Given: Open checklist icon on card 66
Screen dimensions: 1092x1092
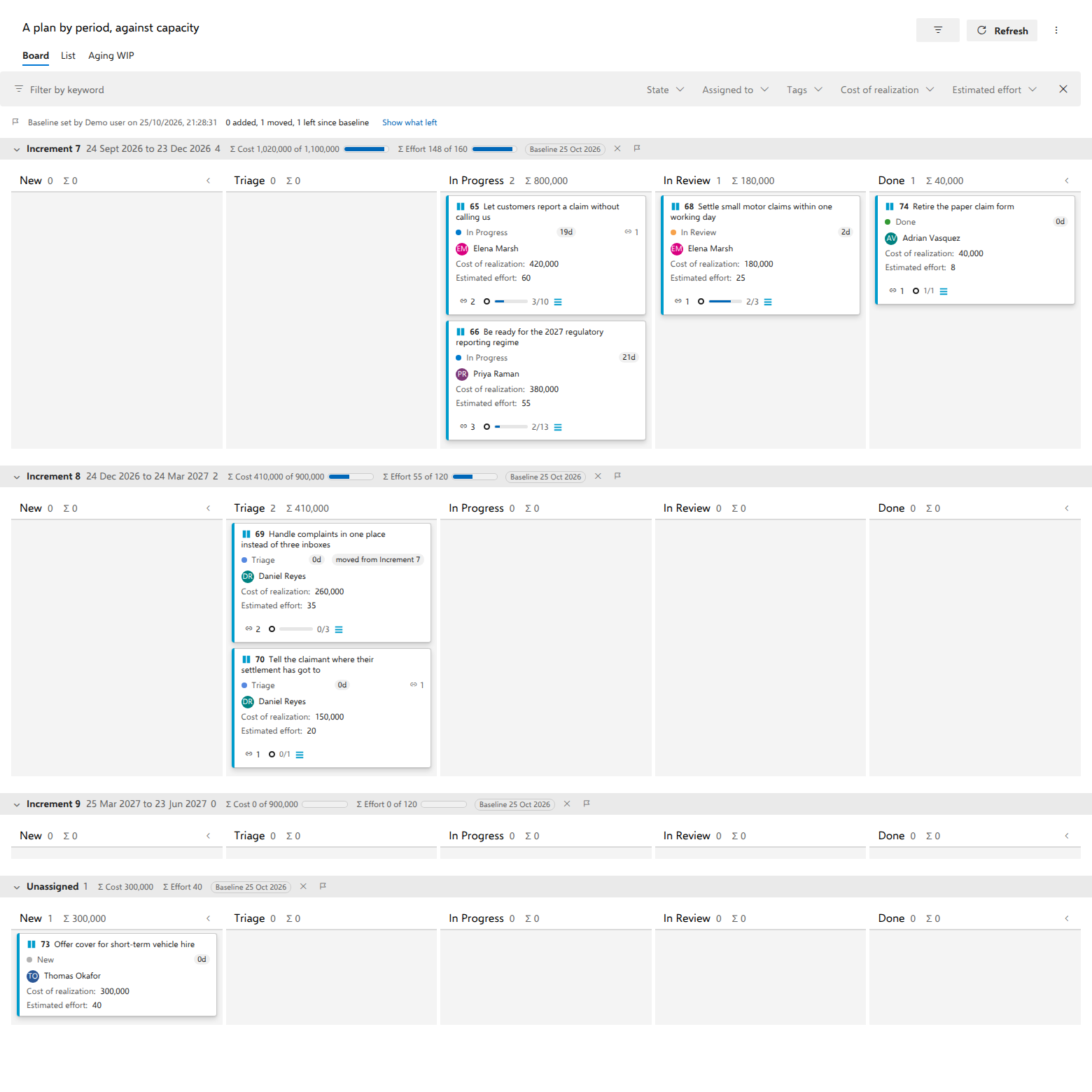Looking at the screenshot, I should click(558, 427).
